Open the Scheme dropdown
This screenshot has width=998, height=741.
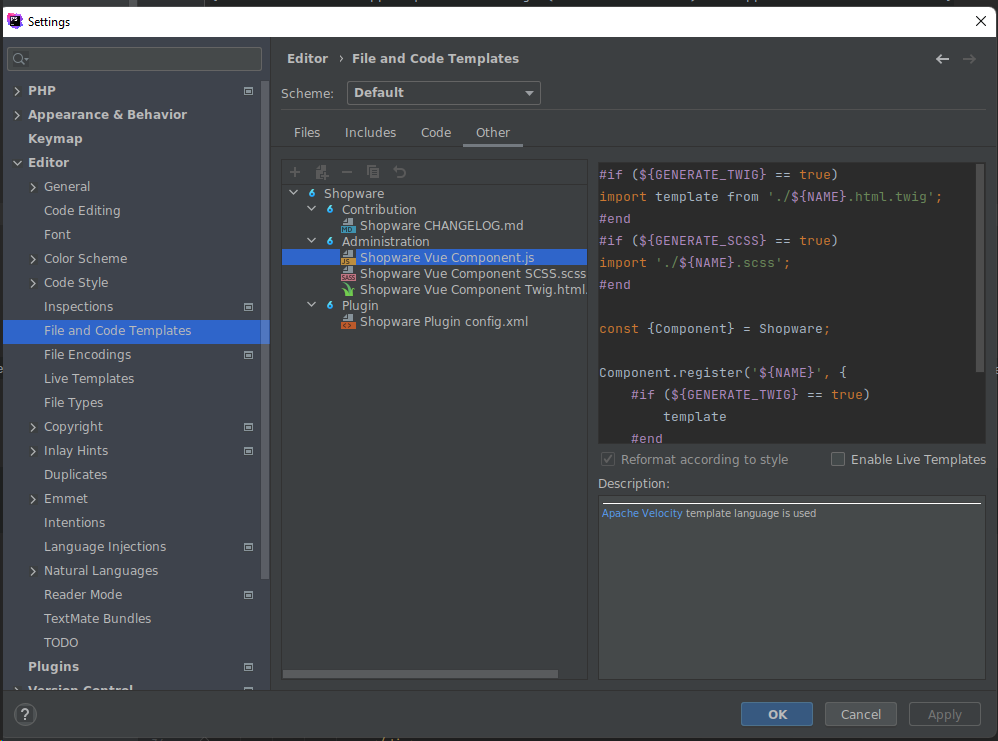(443, 92)
